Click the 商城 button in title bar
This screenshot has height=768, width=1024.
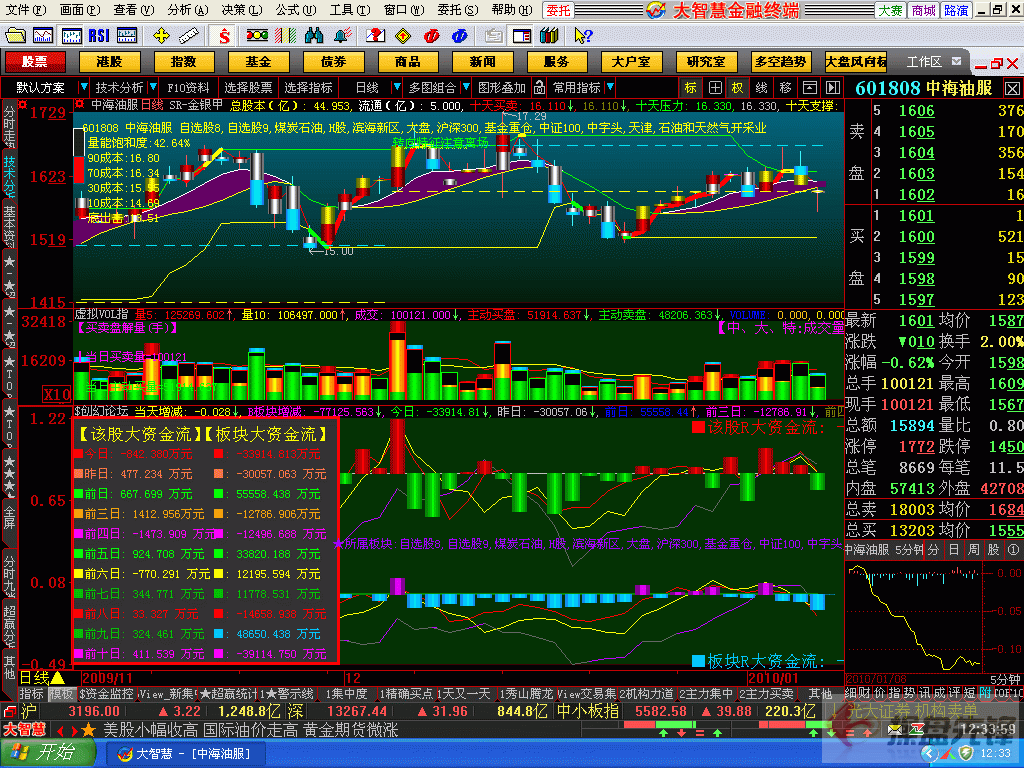[x=923, y=10]
